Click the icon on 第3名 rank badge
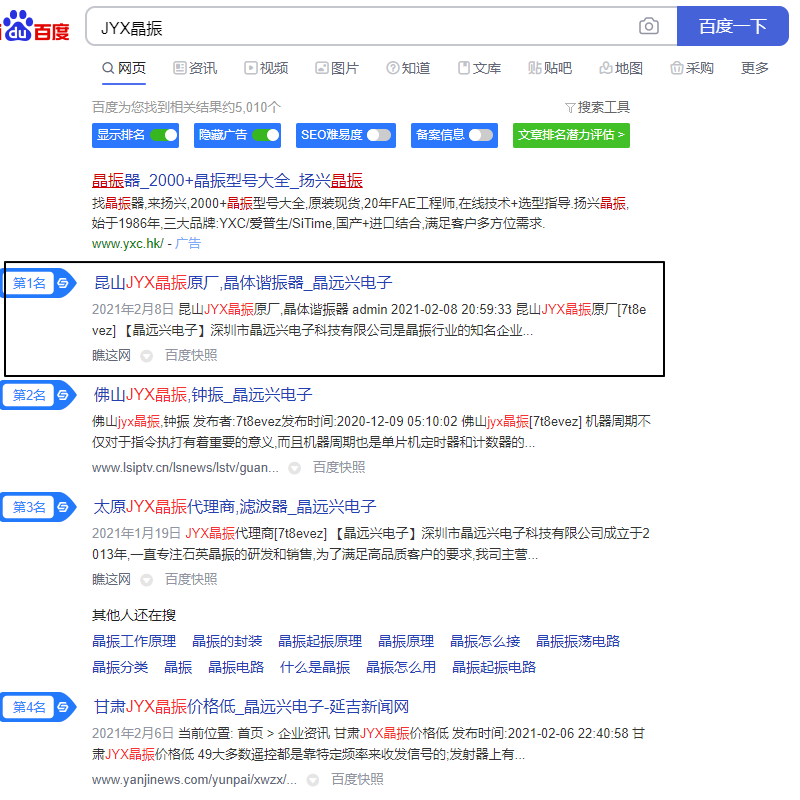This screenshot has width=800, height=800. 63,507
